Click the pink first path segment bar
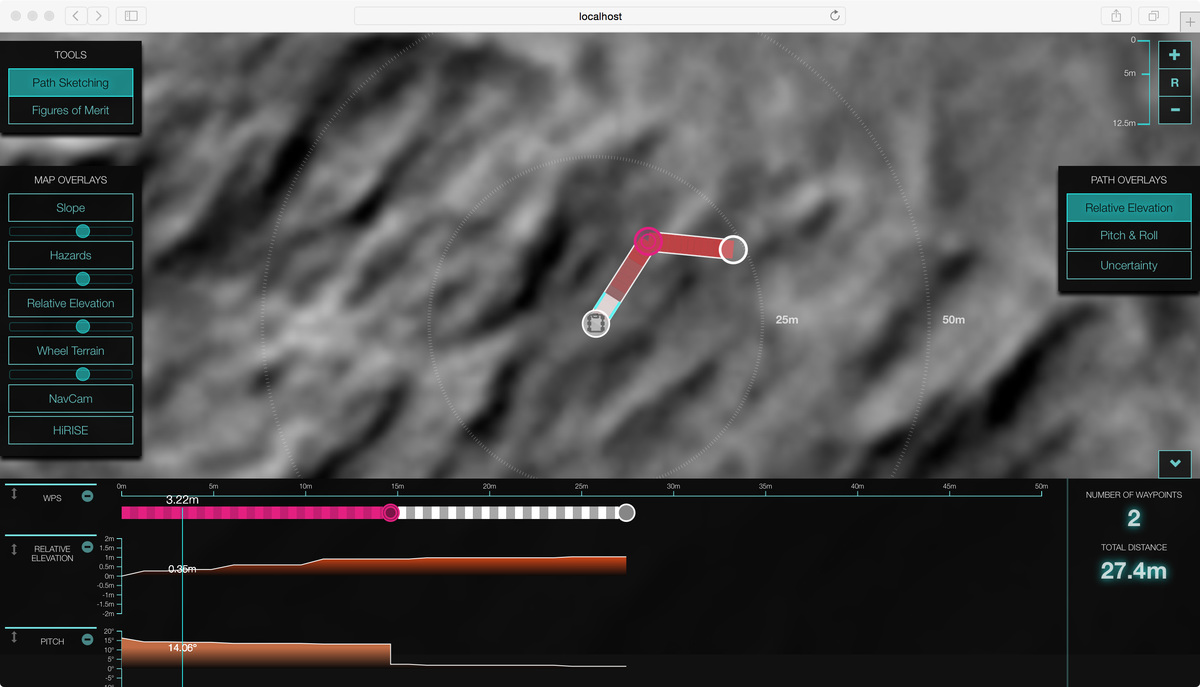This screenshot has height=687, width=1200. click(x=252, y=513)
